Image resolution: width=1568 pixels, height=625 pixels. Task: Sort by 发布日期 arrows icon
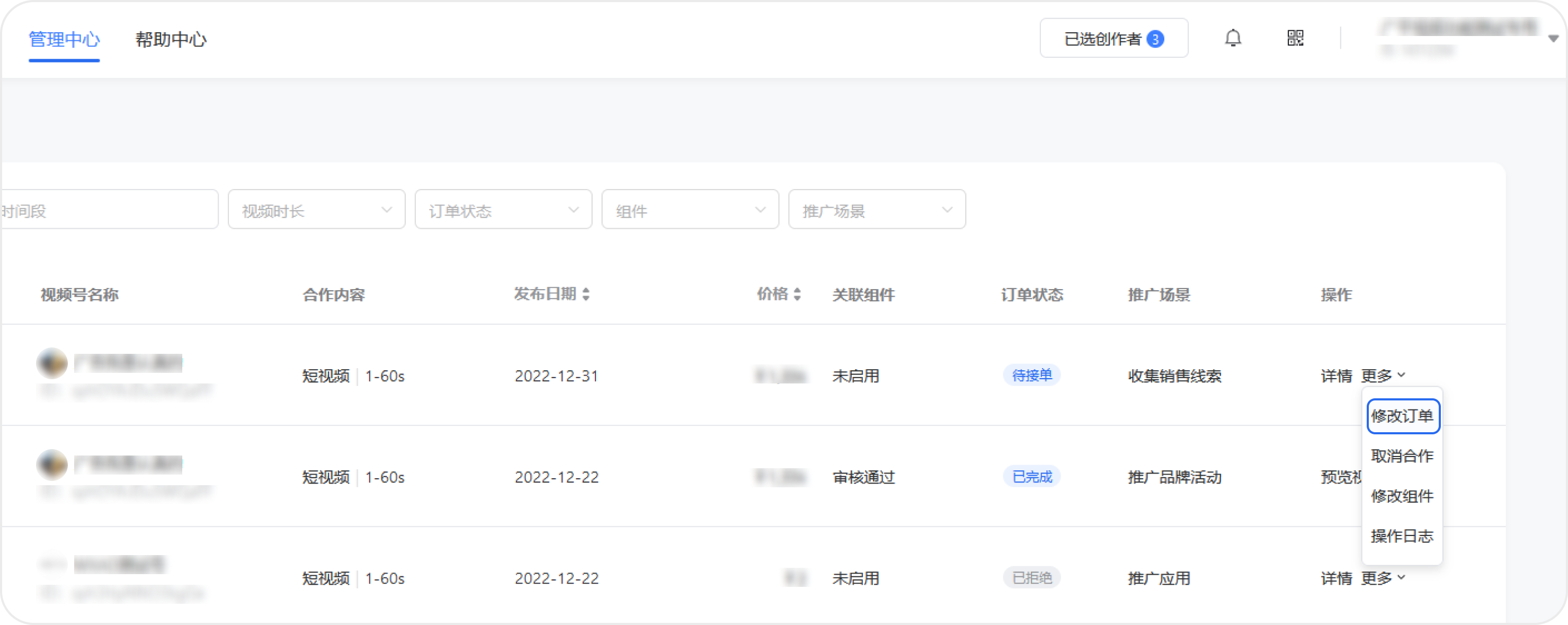[x=585, y=294]
